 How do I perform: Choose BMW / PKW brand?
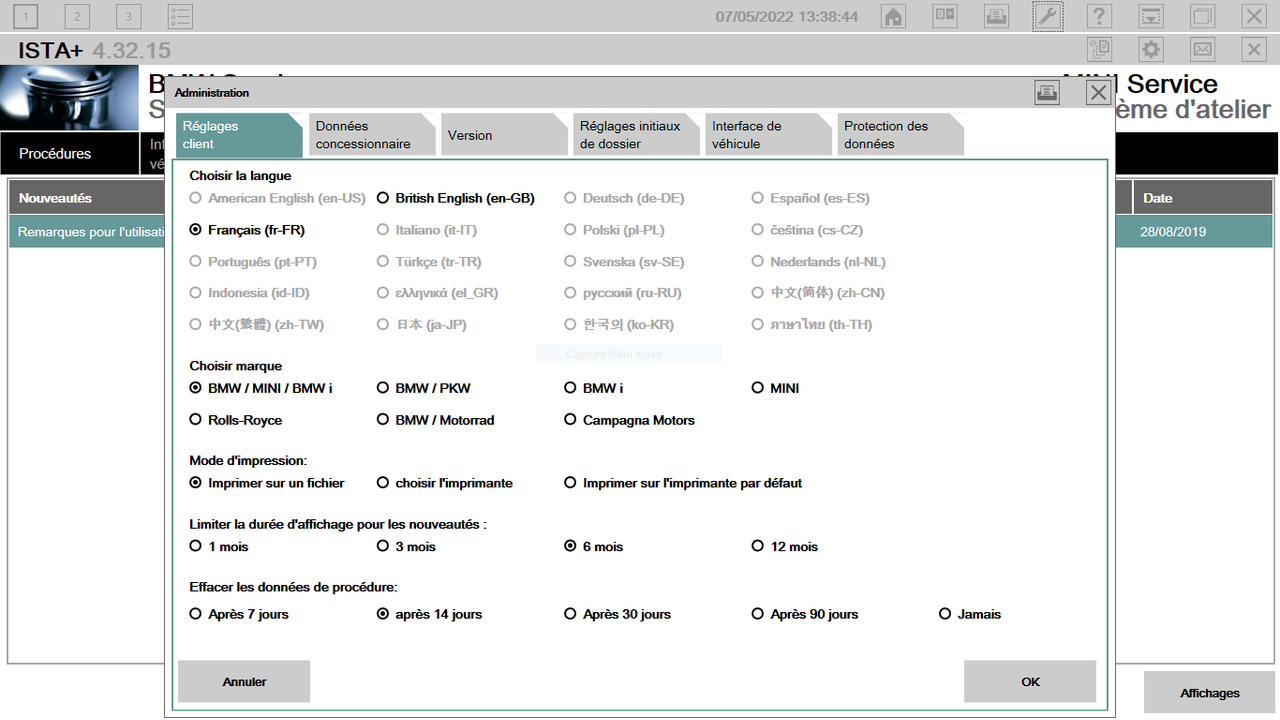[x=424, y=388]
